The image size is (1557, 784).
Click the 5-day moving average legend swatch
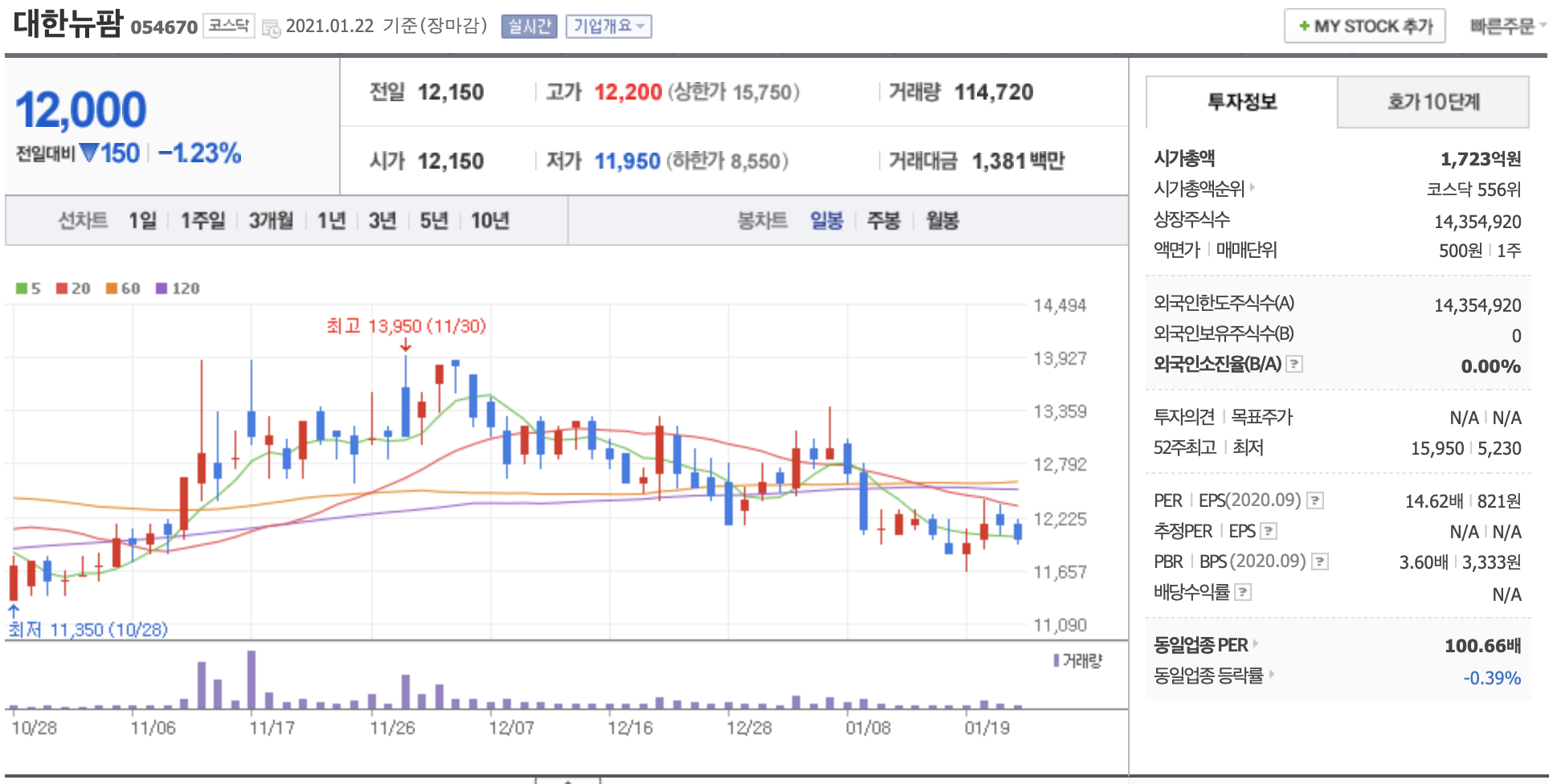coord(22,288)
